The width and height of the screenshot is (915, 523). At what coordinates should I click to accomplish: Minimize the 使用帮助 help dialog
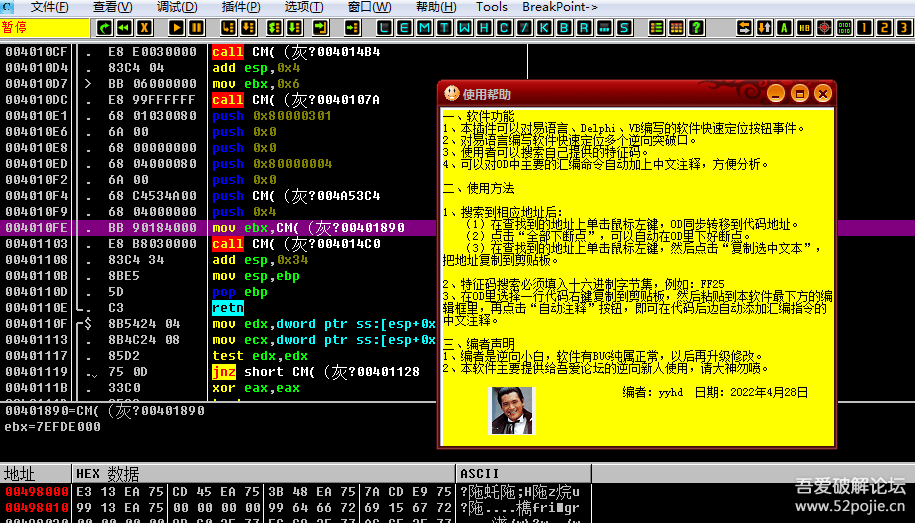point(776,93)
